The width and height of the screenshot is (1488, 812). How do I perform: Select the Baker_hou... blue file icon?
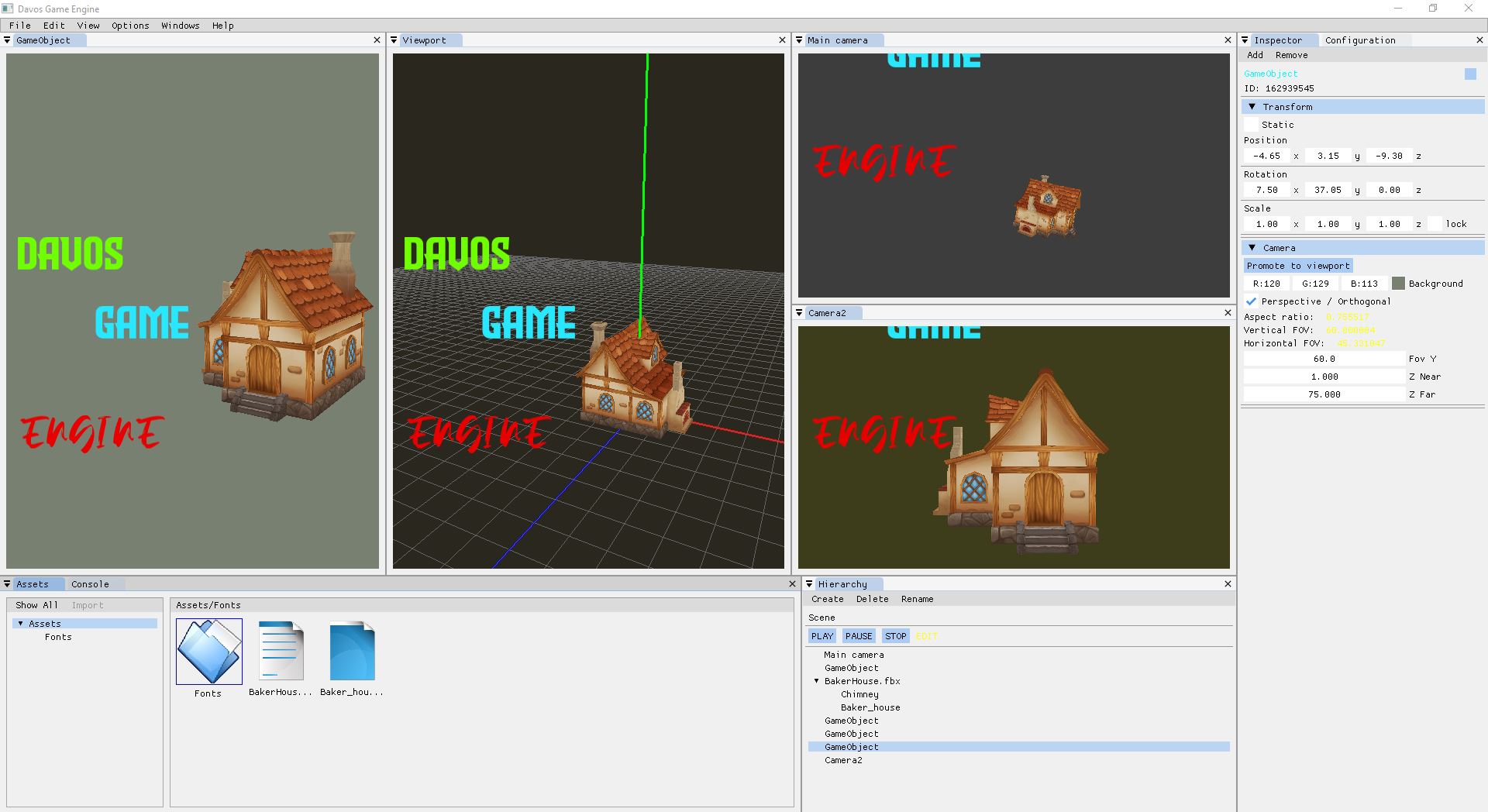(352, 651)
